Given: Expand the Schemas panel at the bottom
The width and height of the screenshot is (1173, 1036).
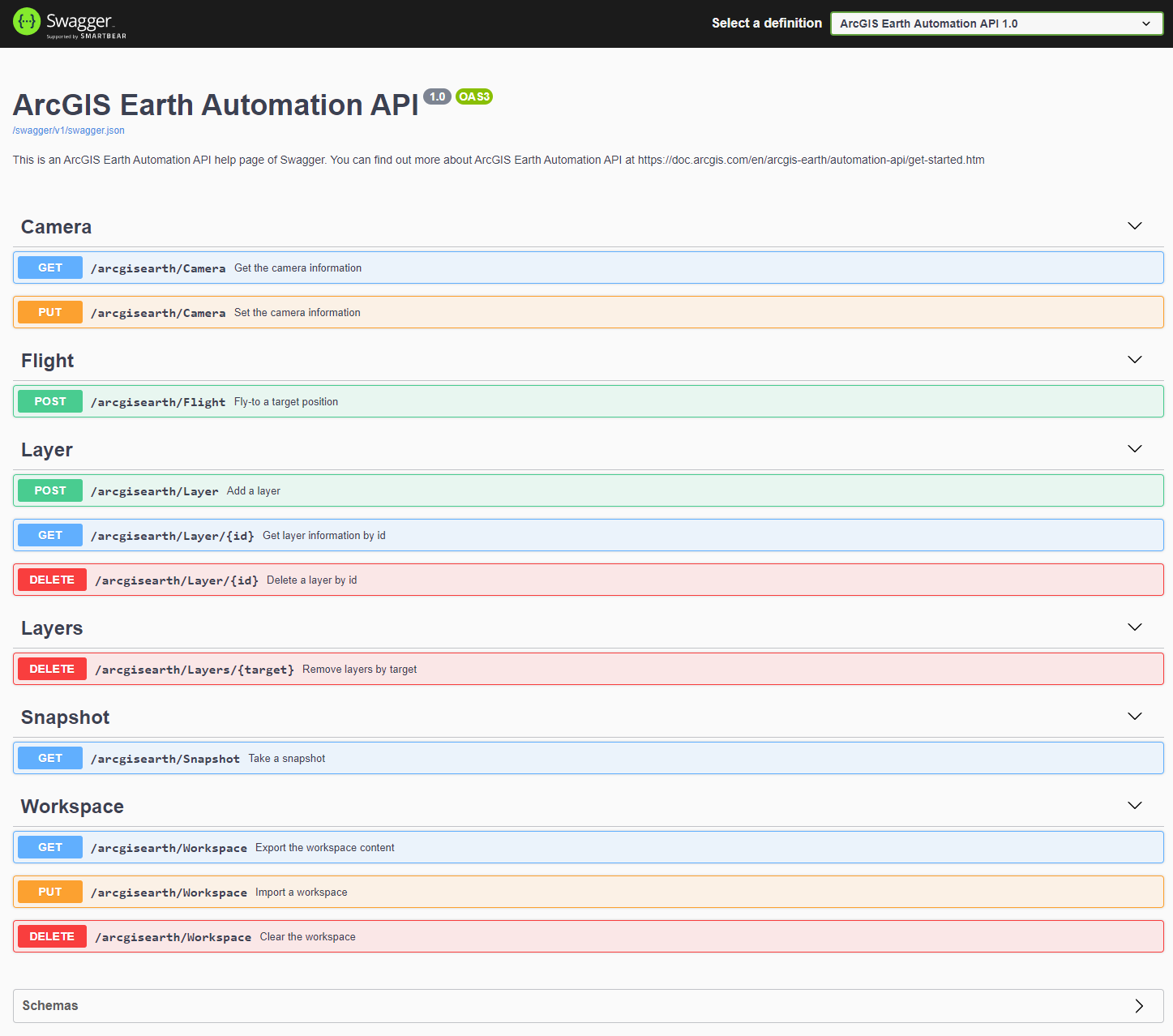Looking at the screenshot, I should coord(584,1005).
